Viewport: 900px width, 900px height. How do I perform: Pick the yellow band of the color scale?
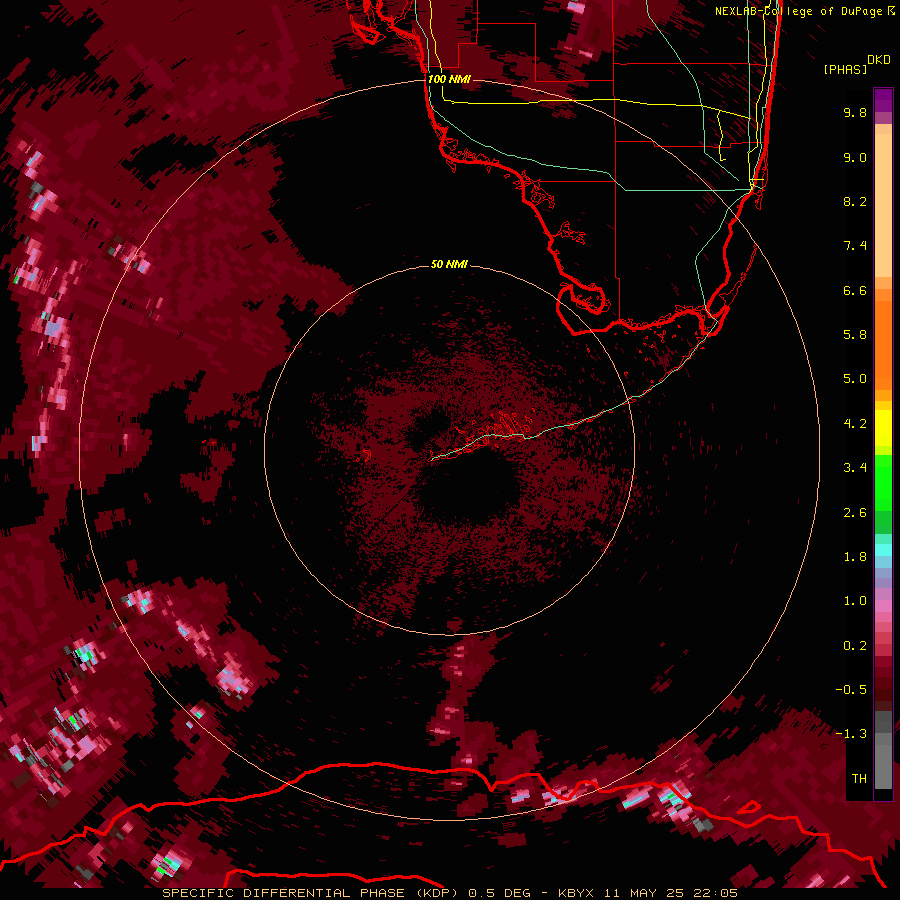pyautogui.click(x=883, y=428)
